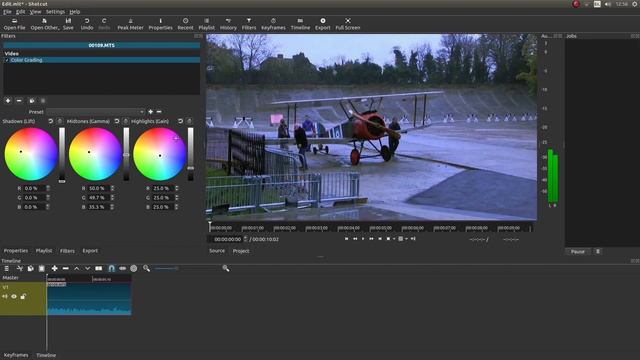Click the Open File toolbar icon
The height and width of the screenshot is (360, 640).
tap(14, 24)
